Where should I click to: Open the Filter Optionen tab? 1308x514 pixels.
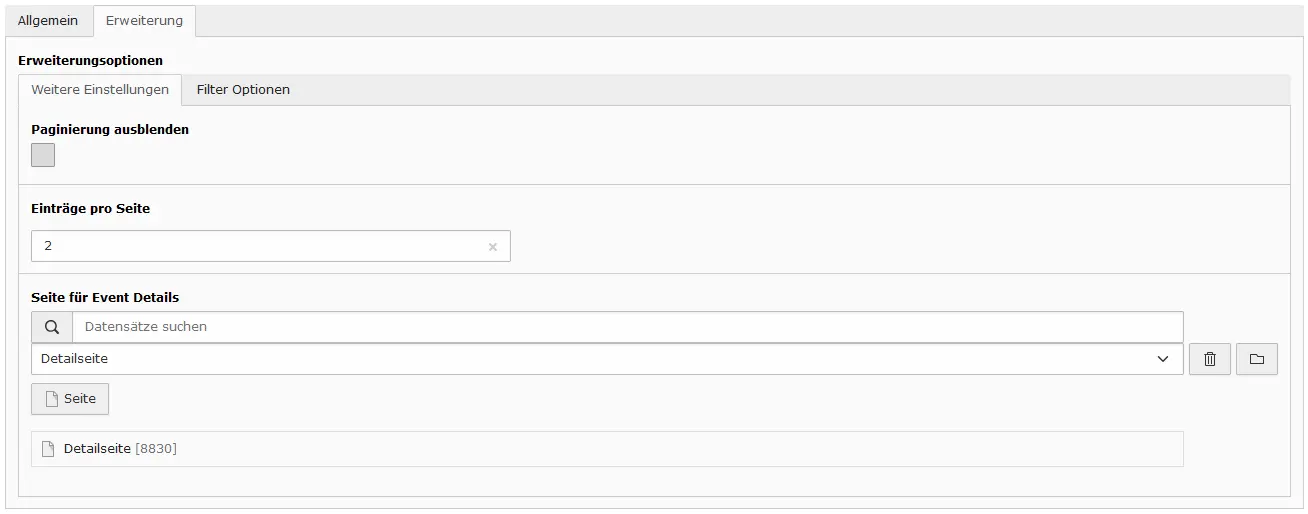(x=243, y=90)
